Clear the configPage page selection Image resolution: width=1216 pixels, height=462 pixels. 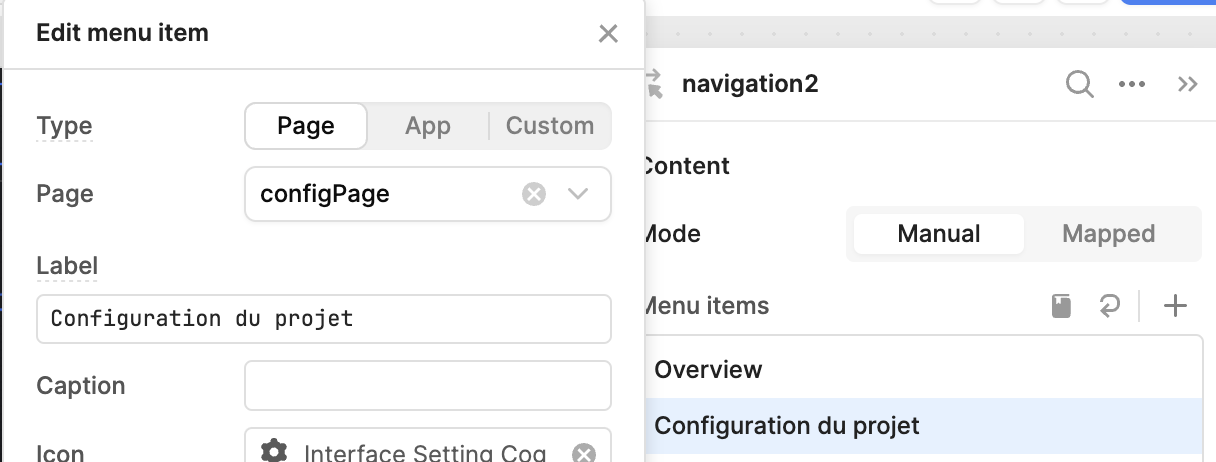(x=534, y=194)
